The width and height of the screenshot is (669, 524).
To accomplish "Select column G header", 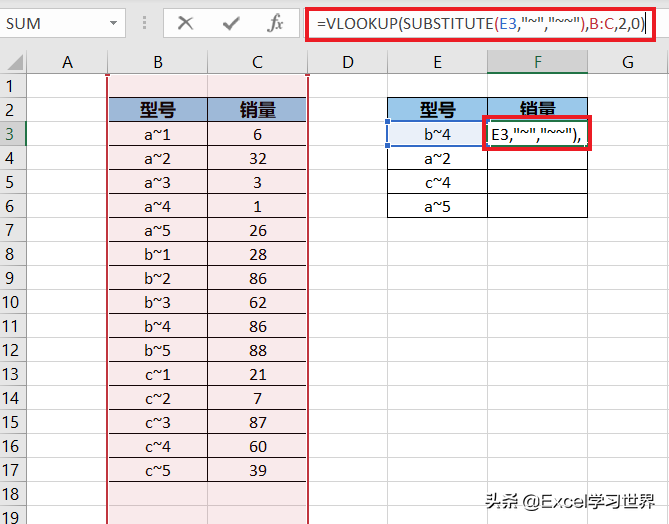I will [x=628, y=62].
